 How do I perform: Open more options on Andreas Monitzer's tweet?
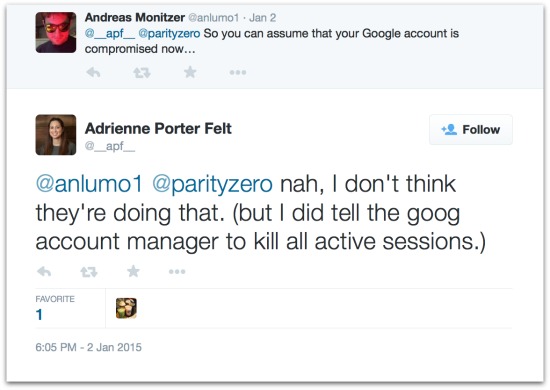238,73
